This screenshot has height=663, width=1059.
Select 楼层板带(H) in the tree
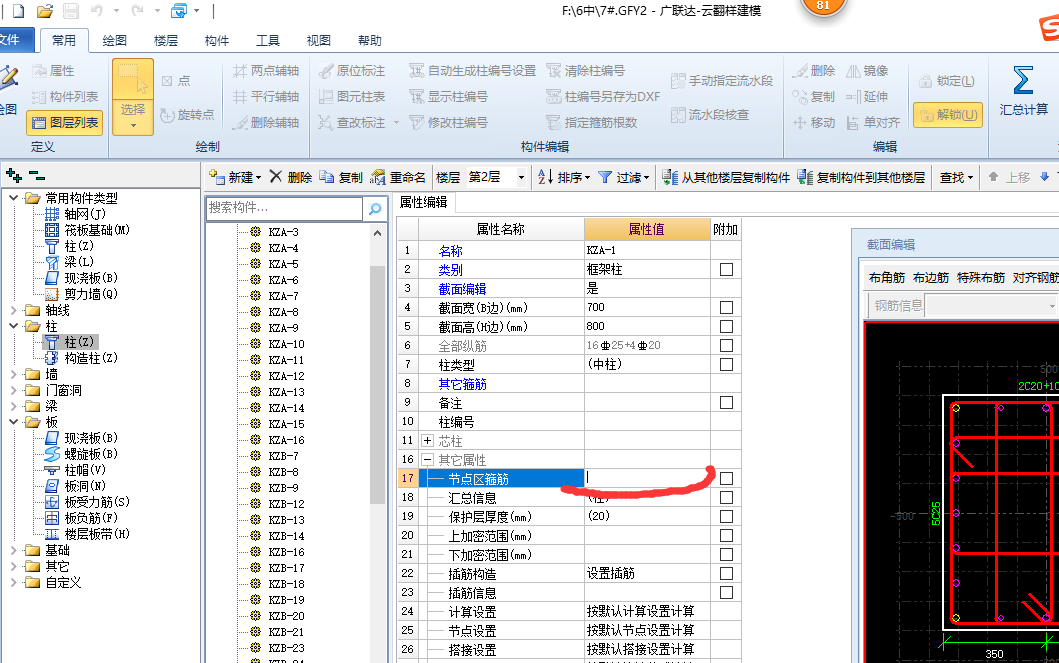tap(87, 533)
